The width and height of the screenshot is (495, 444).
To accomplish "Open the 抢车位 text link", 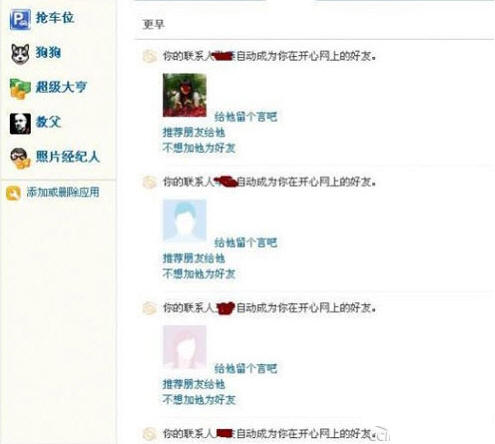I will [x=55, y=18].
